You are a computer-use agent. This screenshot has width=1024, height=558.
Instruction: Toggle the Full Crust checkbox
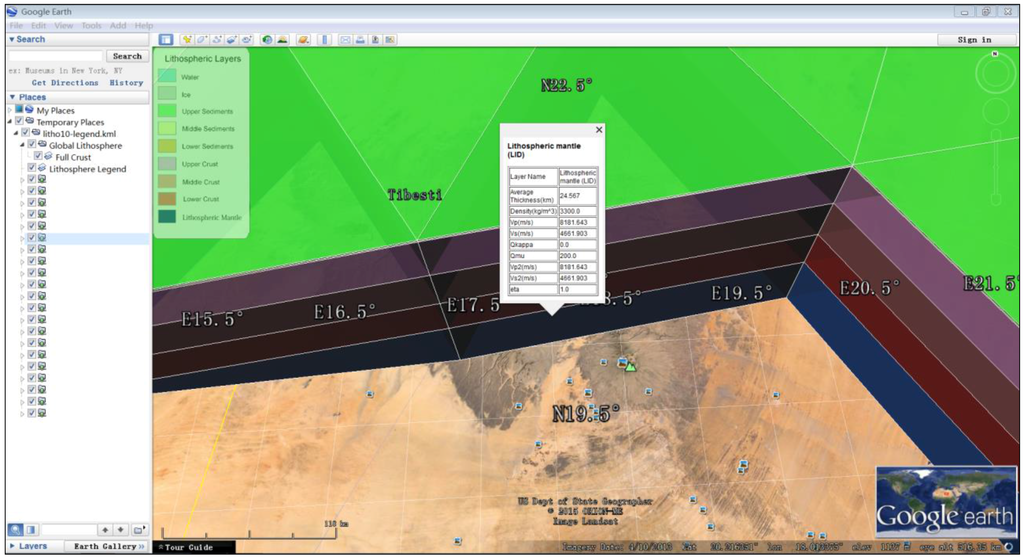pyautogui.click(x=38, y=157)
